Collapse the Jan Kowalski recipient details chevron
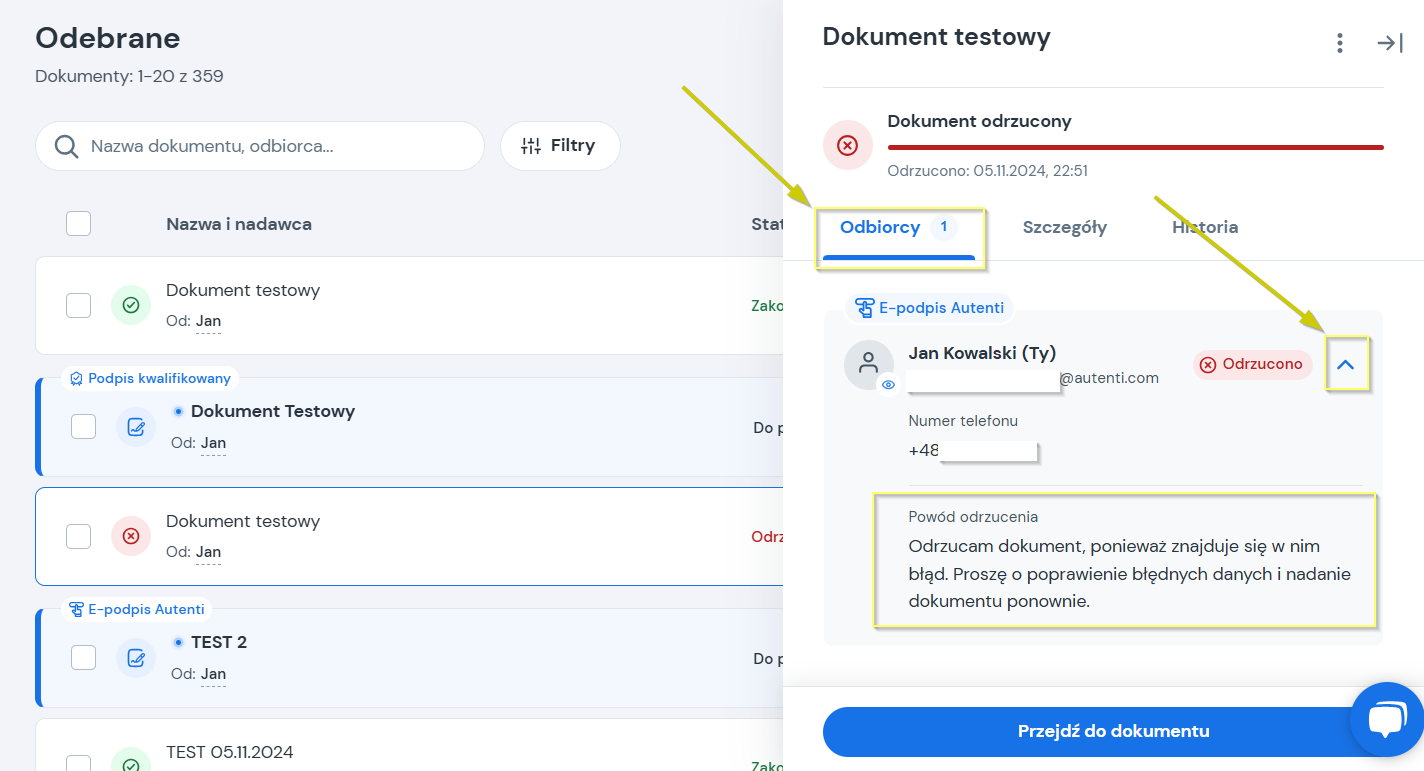 click(1346, 365)
